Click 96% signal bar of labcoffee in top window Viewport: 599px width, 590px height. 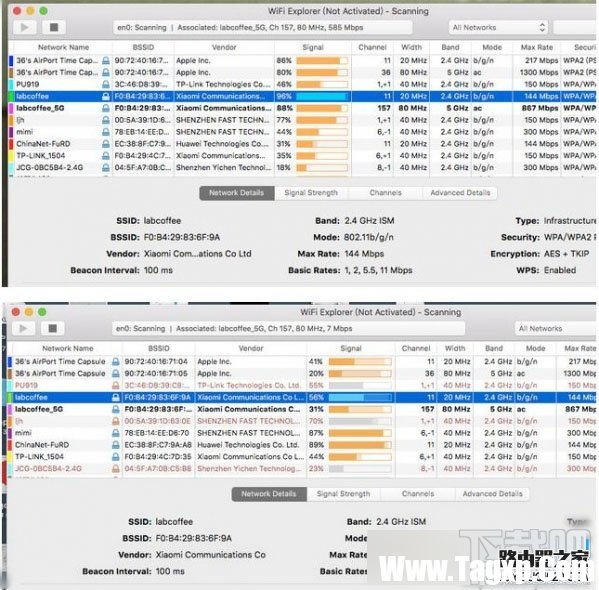click(322, 96)
